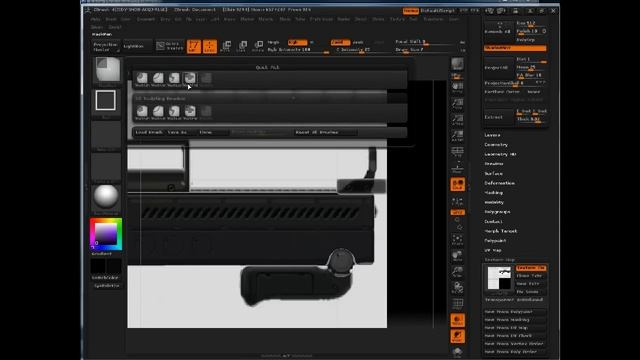Toggle the orange Zadd button
Viewport: 640px width, 360px height.
pyautogui.click(x=340, y=42)
